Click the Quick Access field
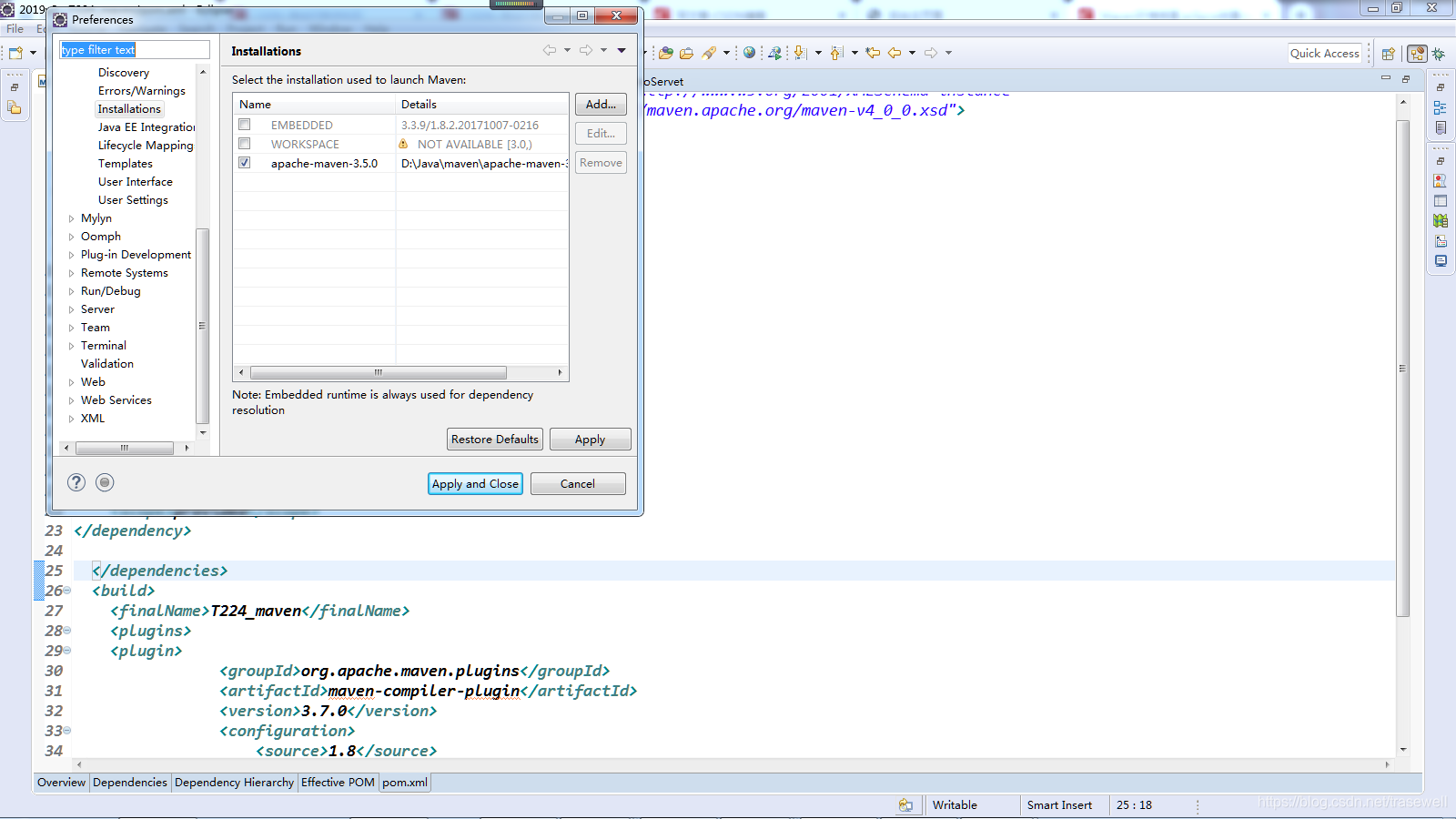Screen dimensions: 1456x819 (1325, 54)
